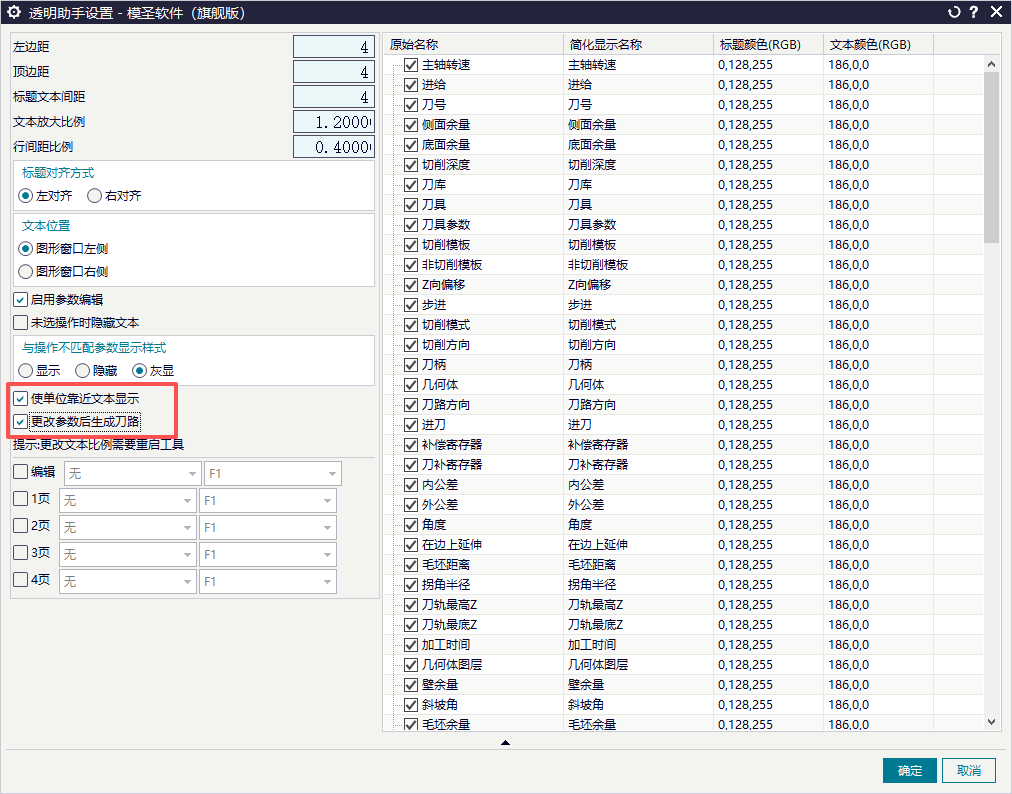The height and width of the screenshot is (794, 1012).
Task: Open help via the question mark icon
Action: tap(974, 12)
